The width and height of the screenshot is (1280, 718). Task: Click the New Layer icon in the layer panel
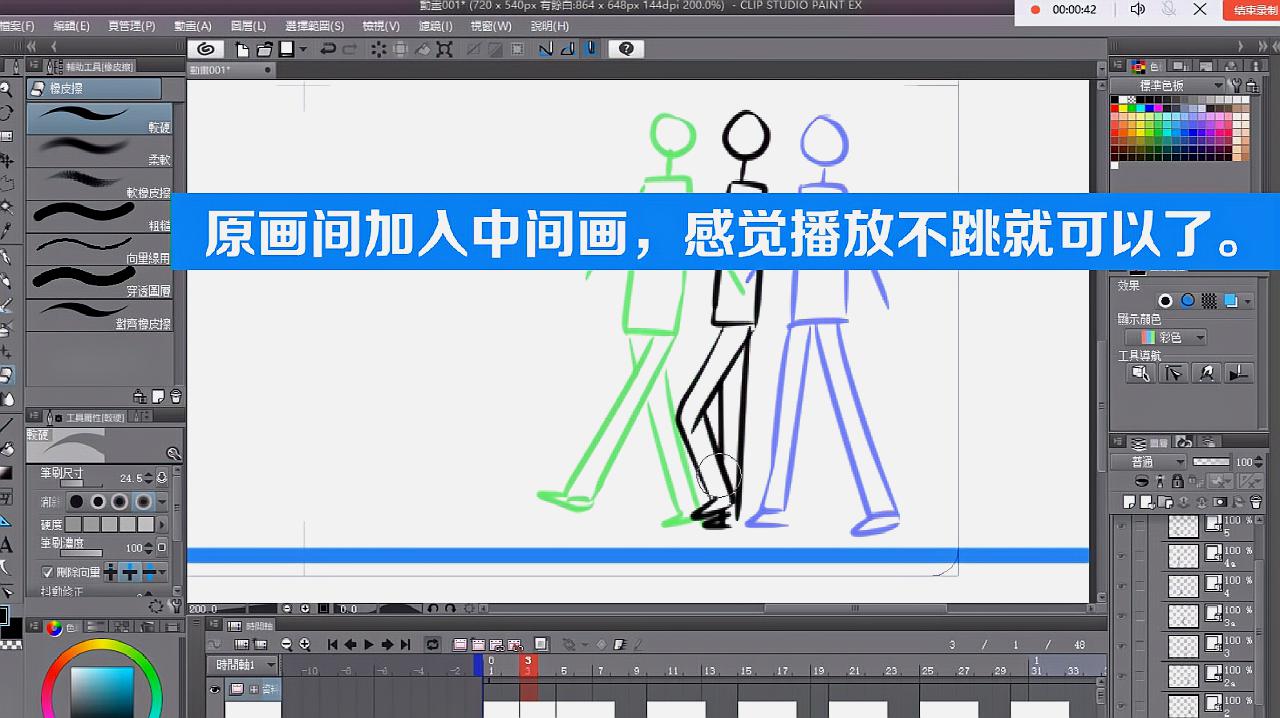pos(1128,500)
